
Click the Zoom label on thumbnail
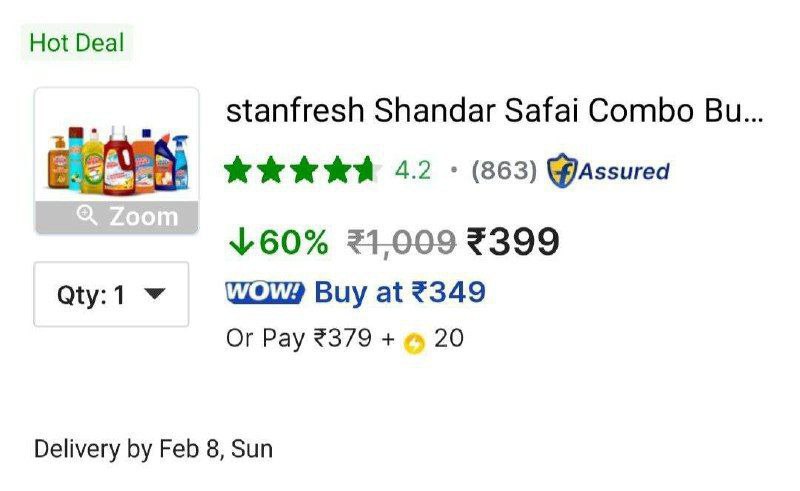[143, 216]
